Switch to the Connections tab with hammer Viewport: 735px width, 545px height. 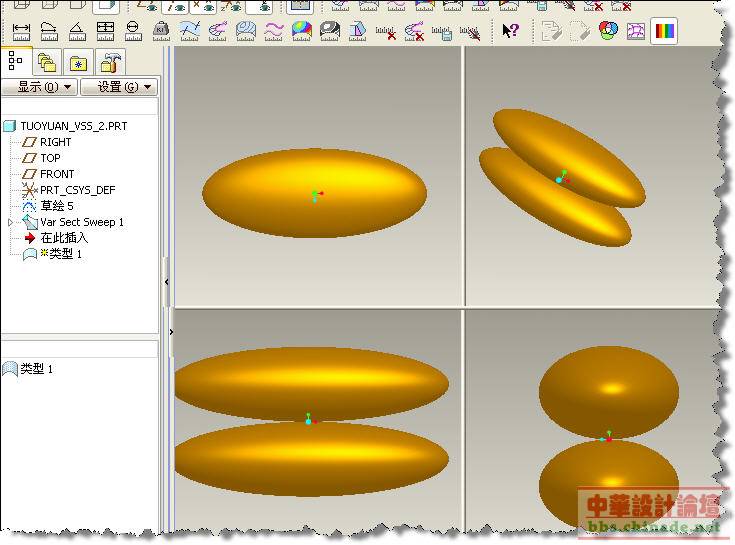[110, 62]
